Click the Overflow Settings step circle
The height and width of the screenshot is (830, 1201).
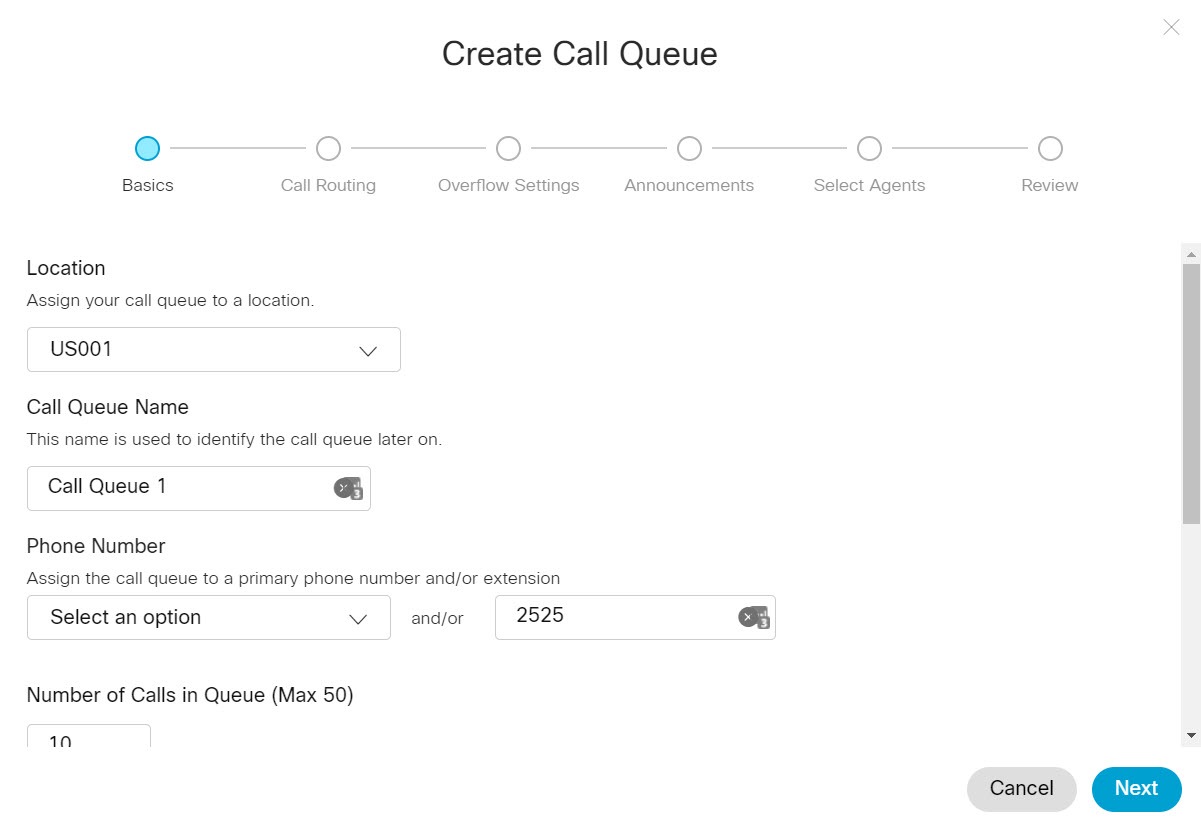508,147
